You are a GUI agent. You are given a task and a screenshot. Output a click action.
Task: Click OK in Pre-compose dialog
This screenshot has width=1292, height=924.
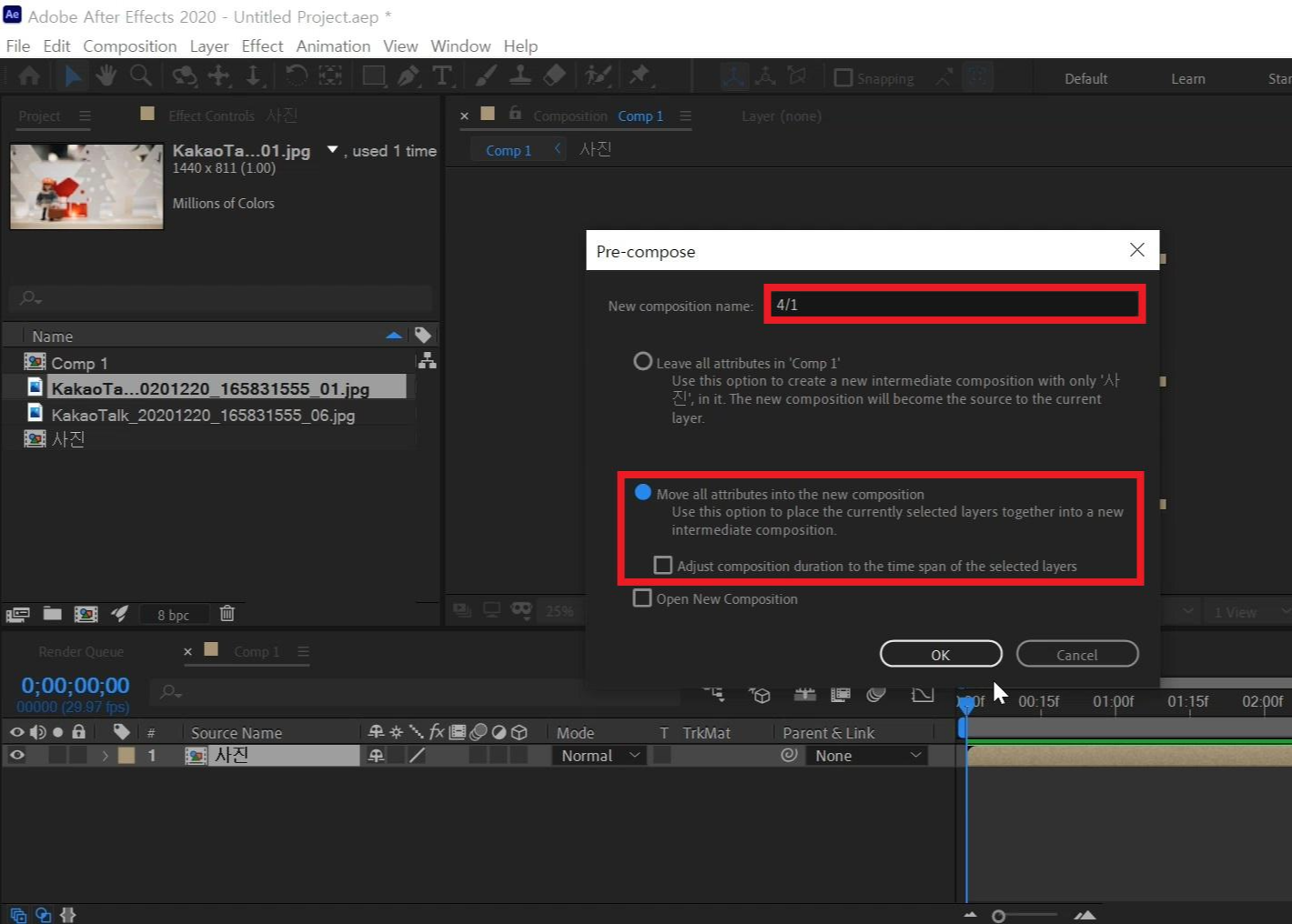[941, 654]
